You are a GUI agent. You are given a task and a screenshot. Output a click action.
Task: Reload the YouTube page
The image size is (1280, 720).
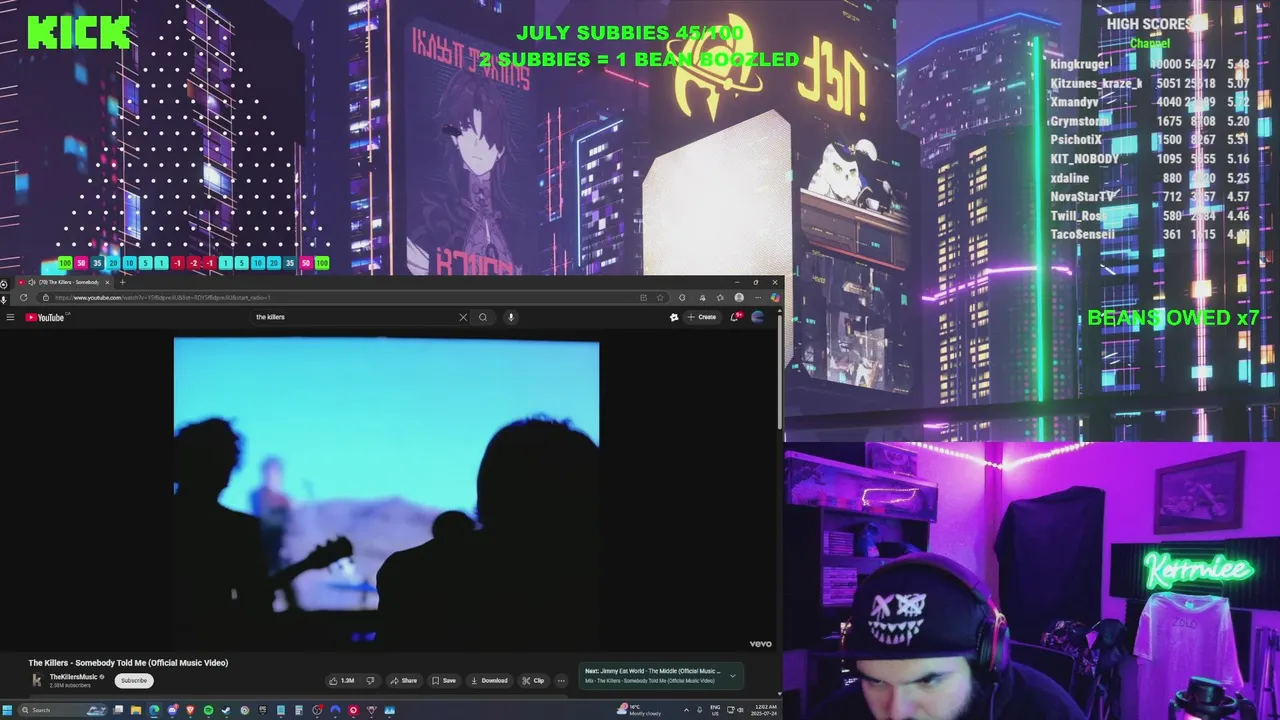24,298
